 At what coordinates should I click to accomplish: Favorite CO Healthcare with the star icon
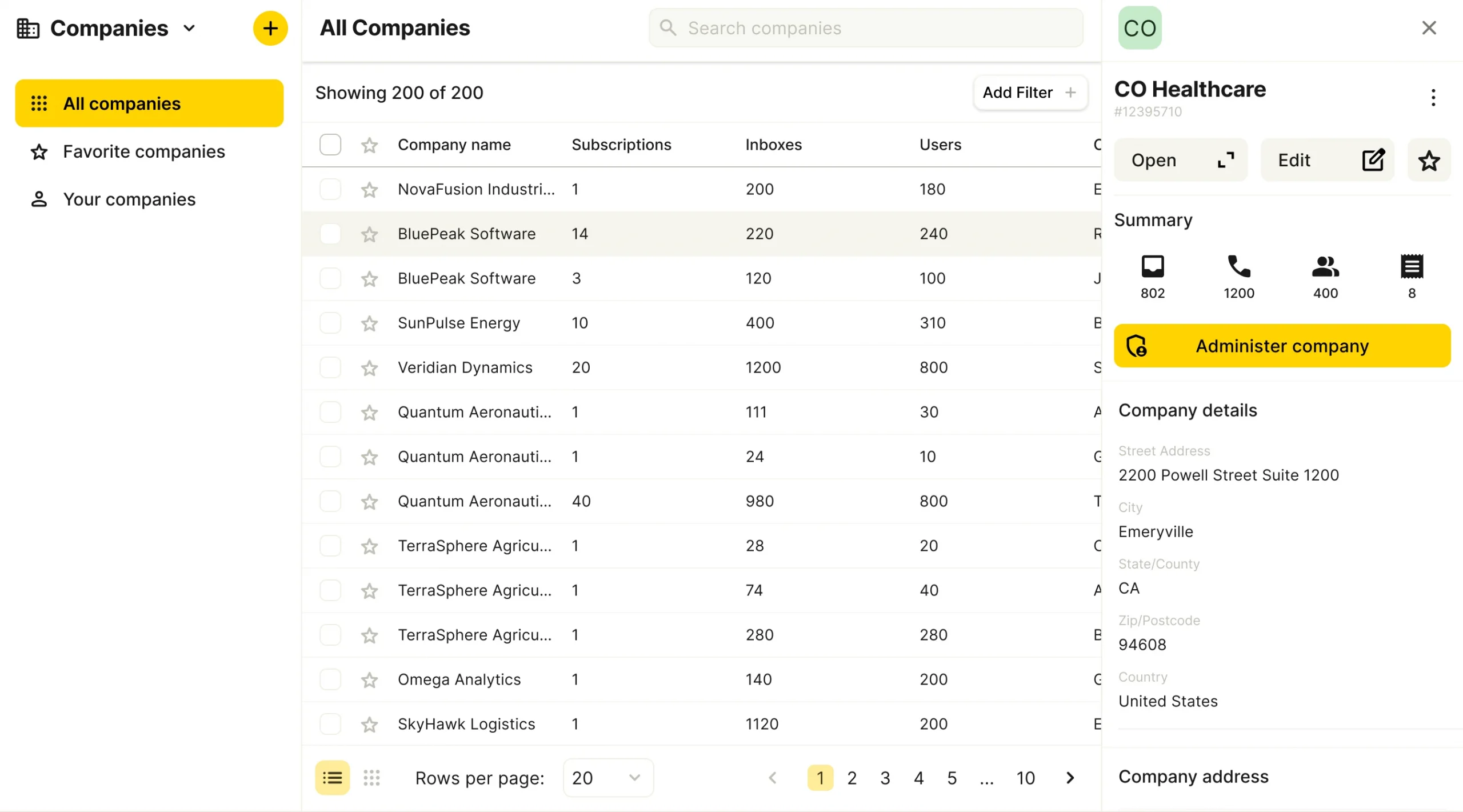(x=1429, y=161)
